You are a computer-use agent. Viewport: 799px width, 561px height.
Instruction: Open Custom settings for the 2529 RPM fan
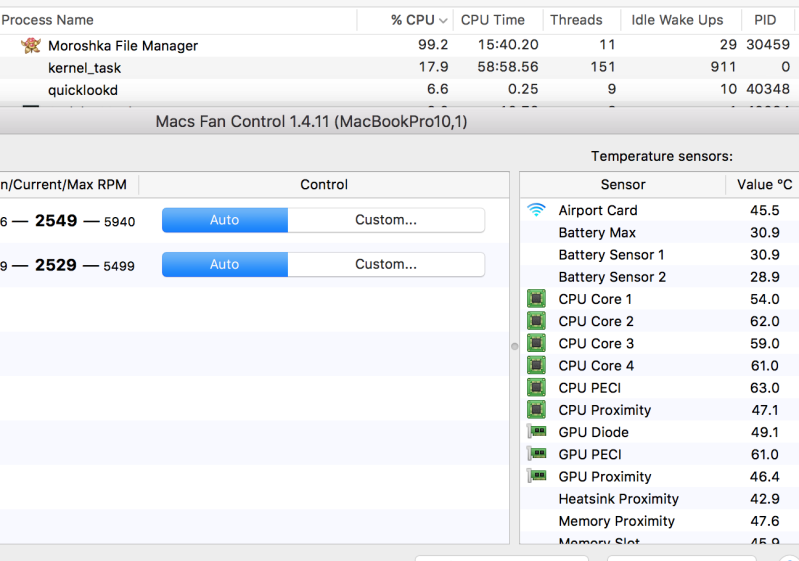(x=386, y=264)
